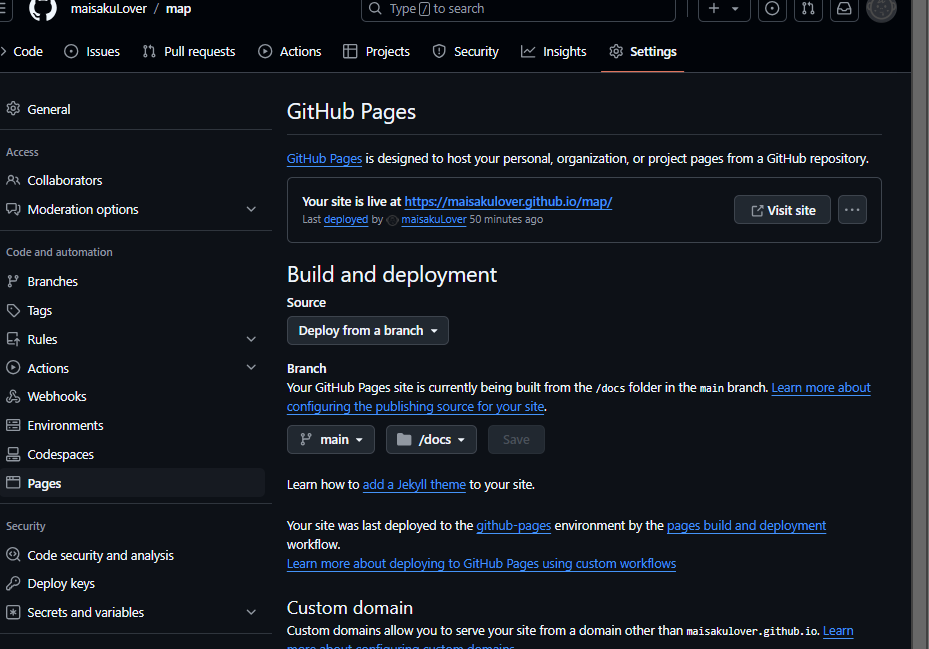This screenshot has width=929, height=649.
Task: Click the Deploy keys key icon
Action: [x=13, y=583]
